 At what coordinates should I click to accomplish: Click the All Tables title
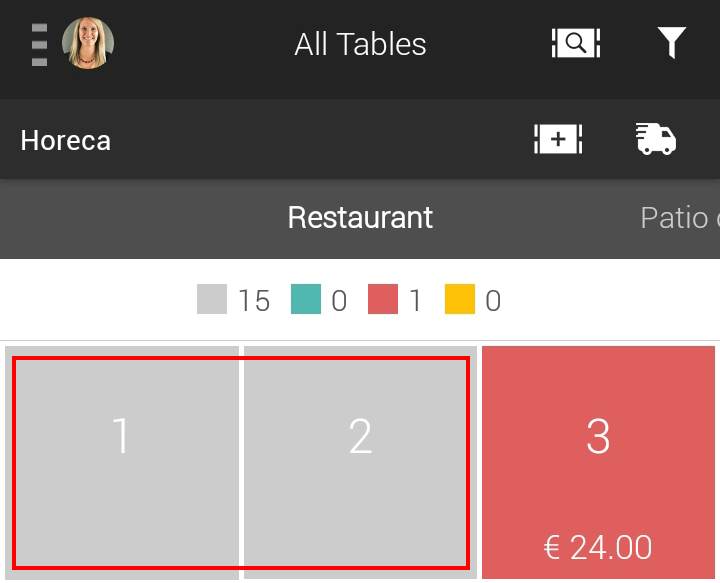coord(360,45)
